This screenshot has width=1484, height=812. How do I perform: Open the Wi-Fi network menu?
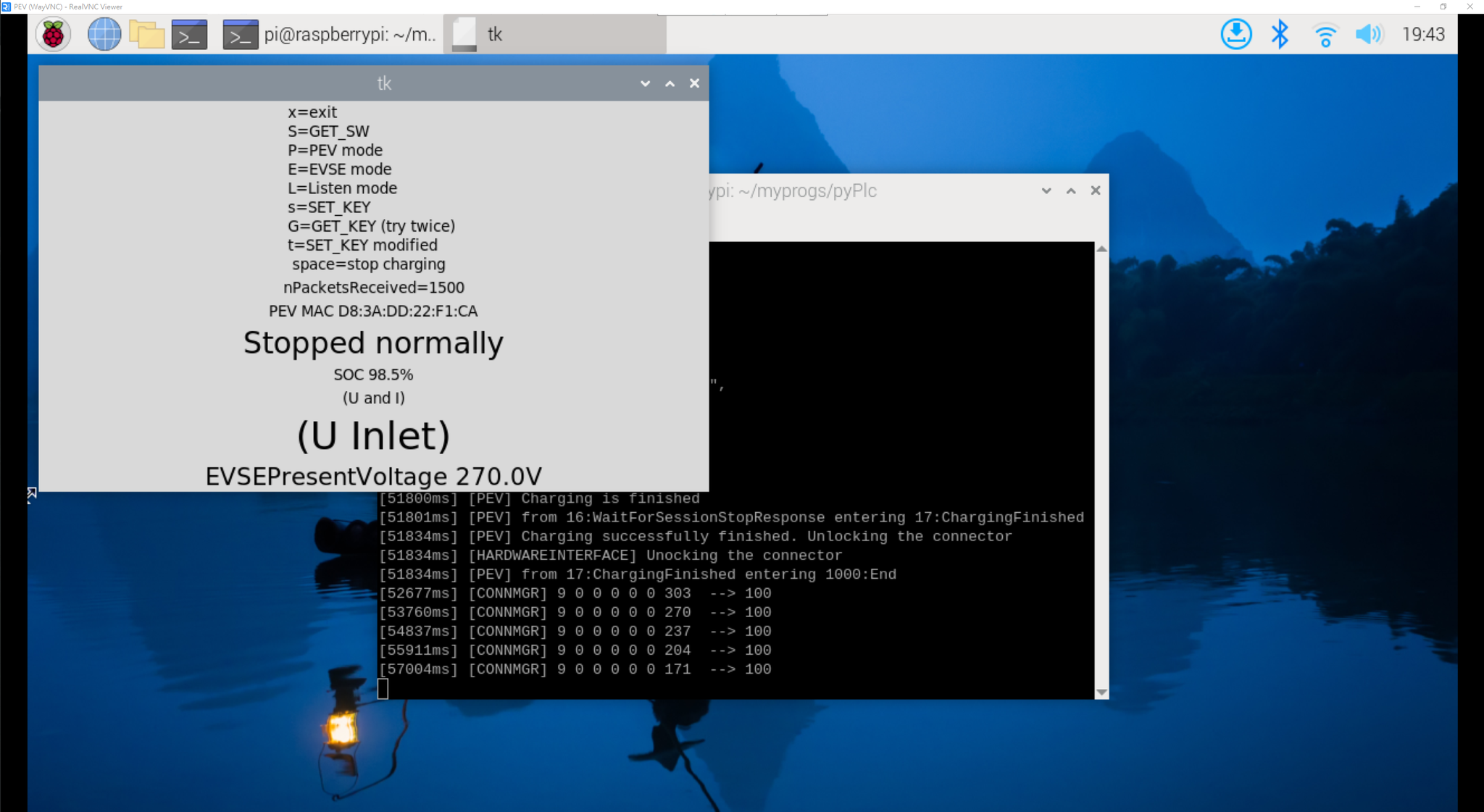[1325, 34]
